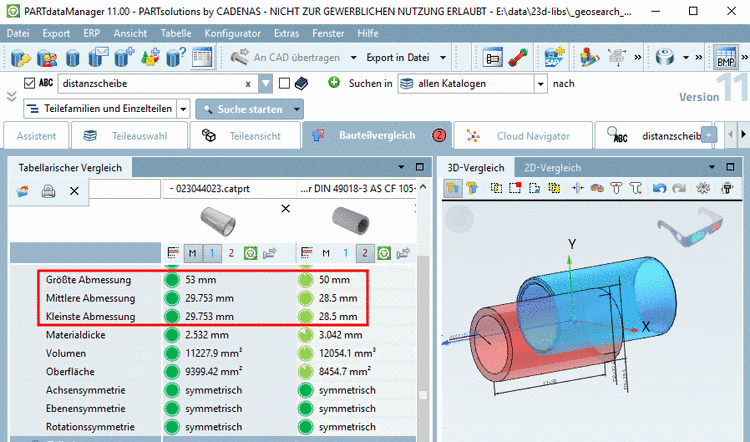Toggle the 2 button for DIN 49018-3 part
Viewport: 750px width, 442px height.
pos(364,253)
